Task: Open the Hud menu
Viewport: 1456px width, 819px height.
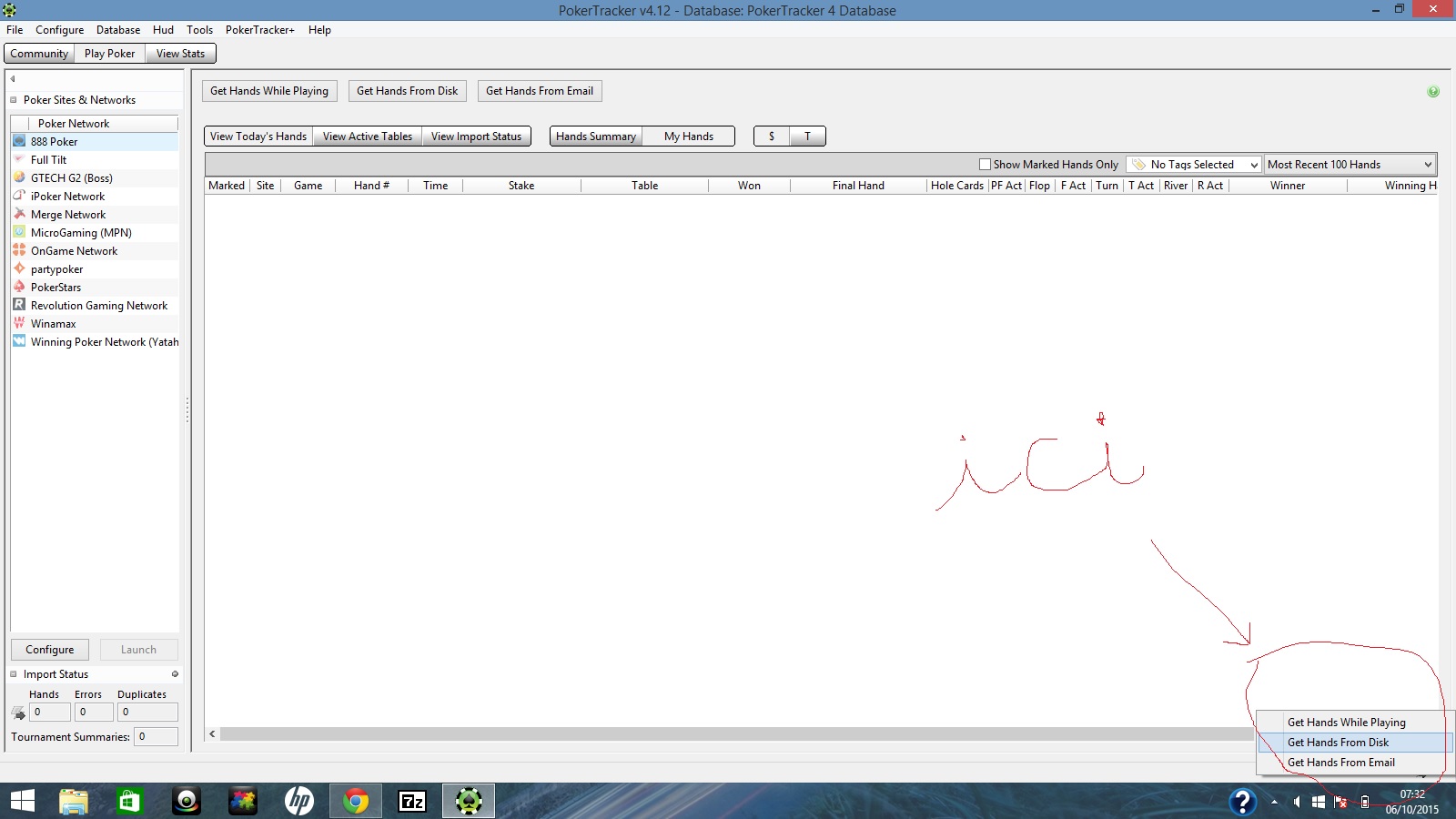Action: pos(163,30)
